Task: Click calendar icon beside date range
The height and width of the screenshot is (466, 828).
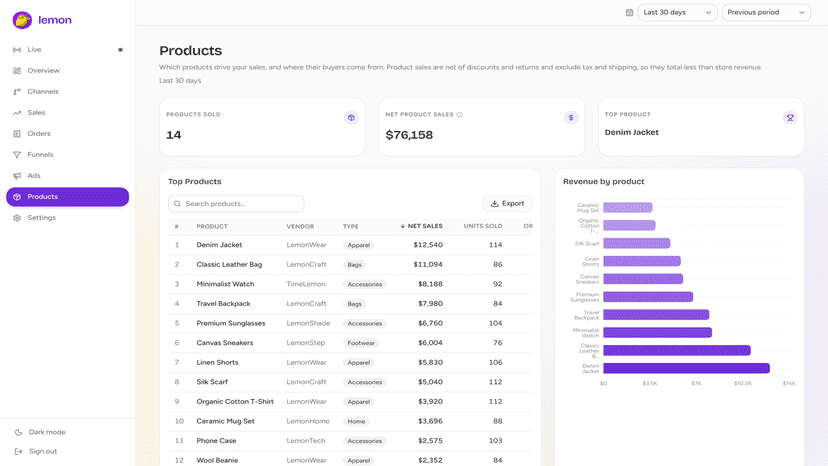Action: 629,13
